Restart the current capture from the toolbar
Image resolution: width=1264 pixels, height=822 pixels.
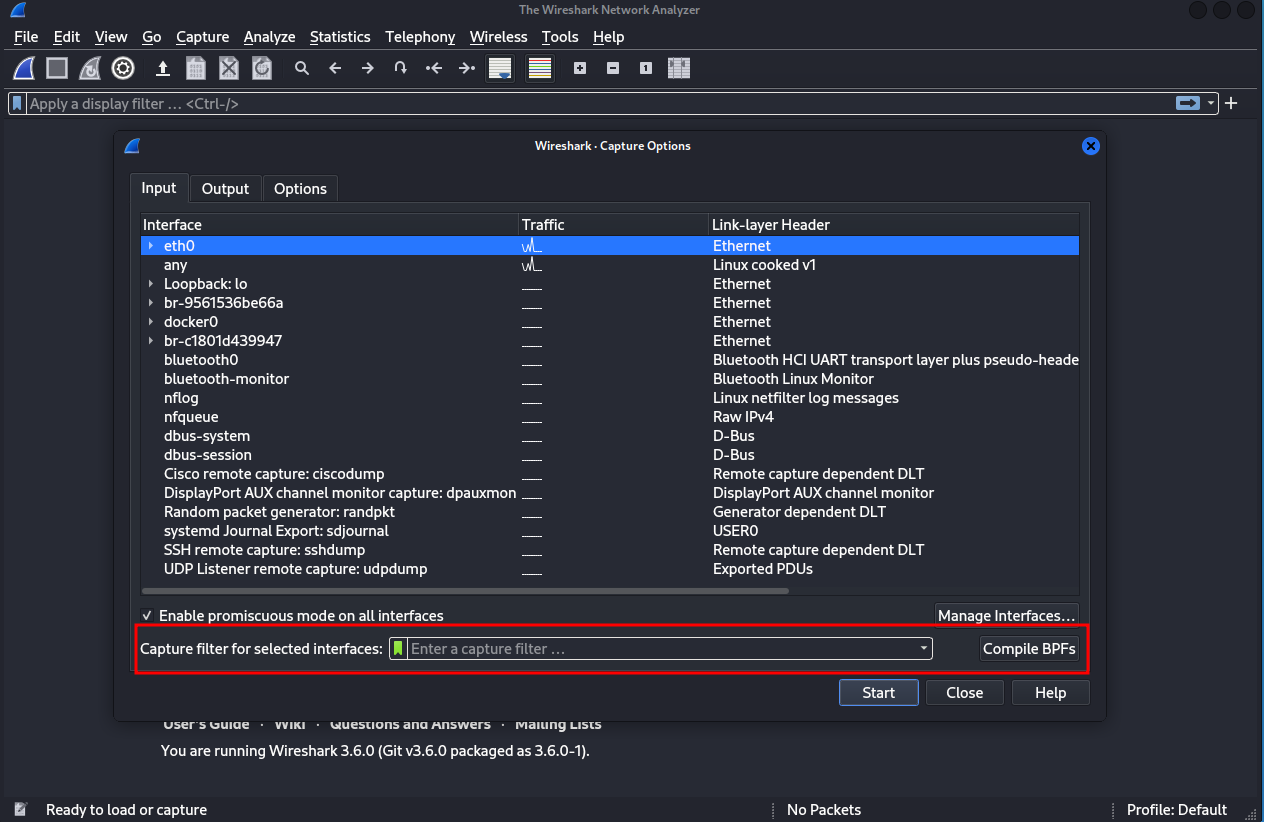tap(90, 68)
